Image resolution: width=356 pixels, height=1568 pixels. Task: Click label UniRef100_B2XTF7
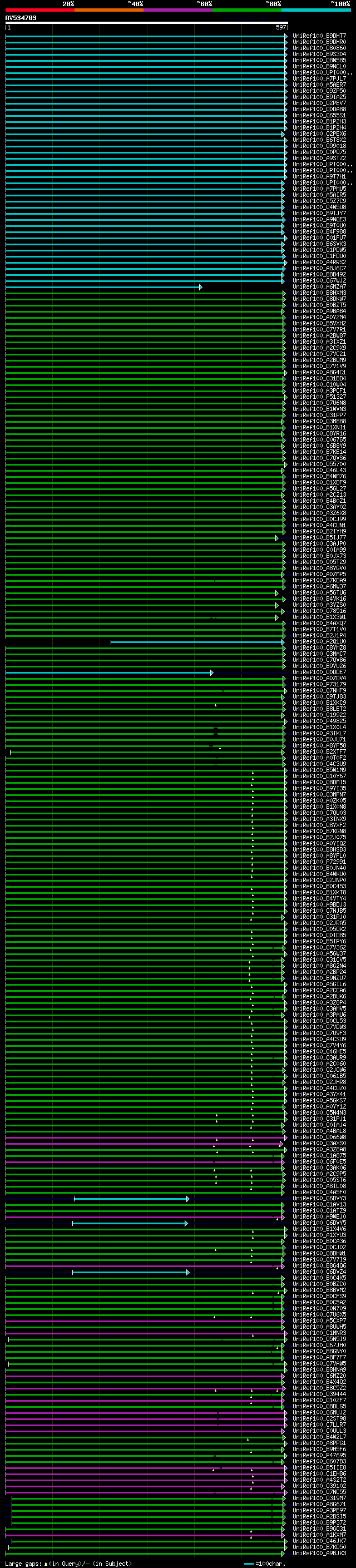coord(319,752)
